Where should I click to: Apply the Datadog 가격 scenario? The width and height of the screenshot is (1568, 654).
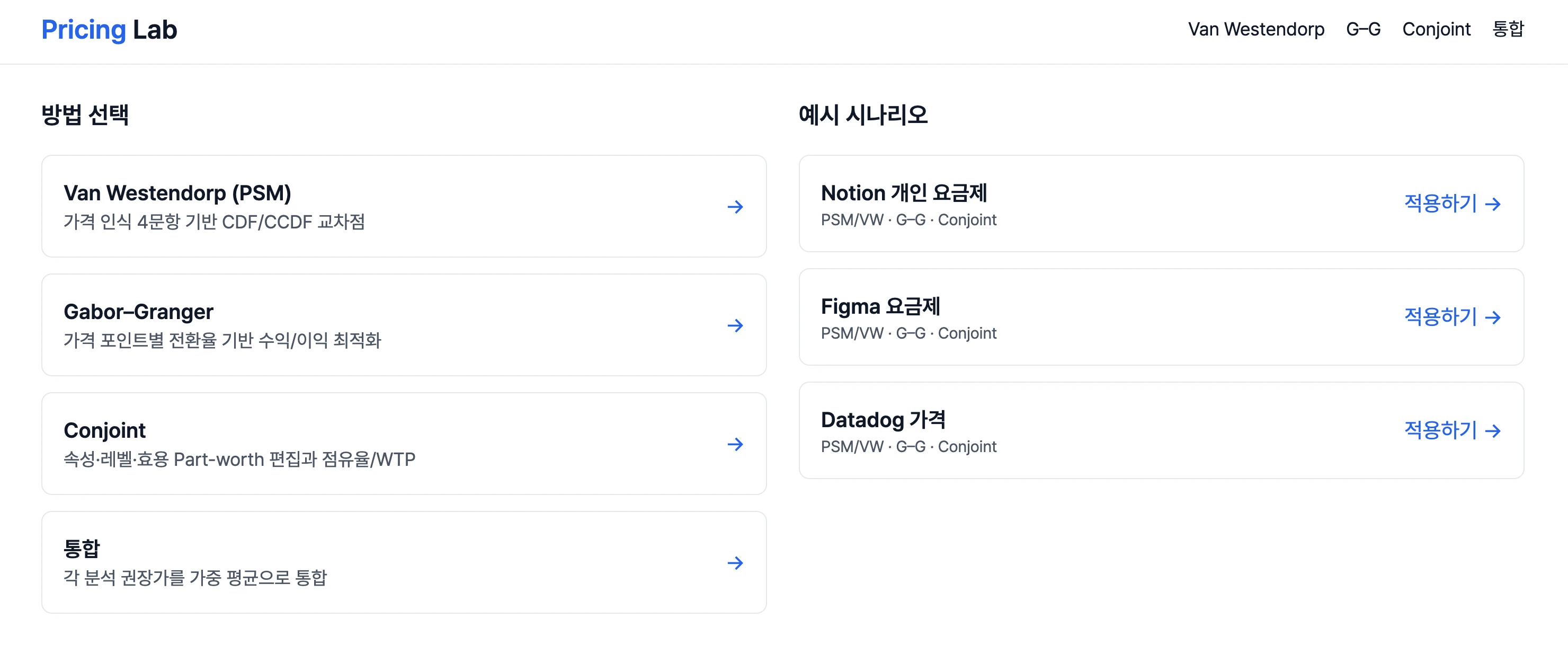[1440, 430]
